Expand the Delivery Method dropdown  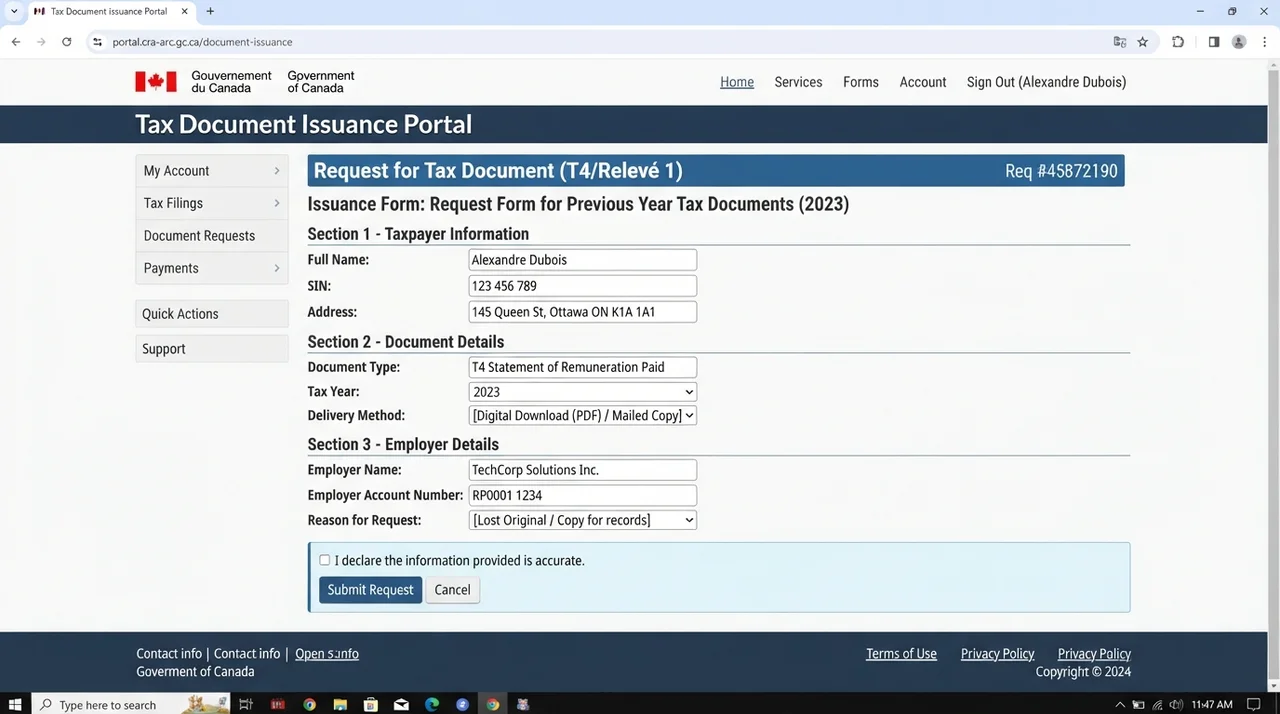coord(583,415)
